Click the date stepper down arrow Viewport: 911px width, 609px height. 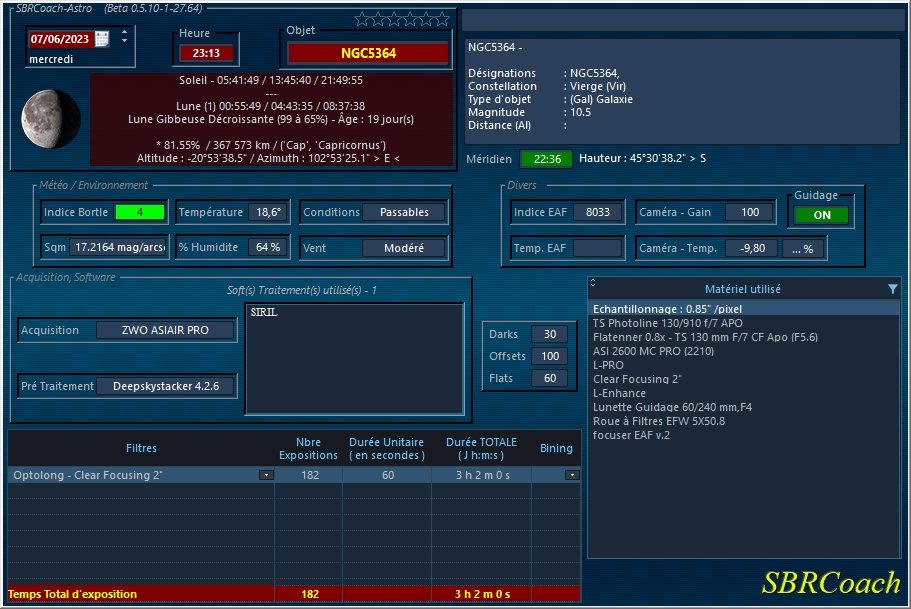124,41
